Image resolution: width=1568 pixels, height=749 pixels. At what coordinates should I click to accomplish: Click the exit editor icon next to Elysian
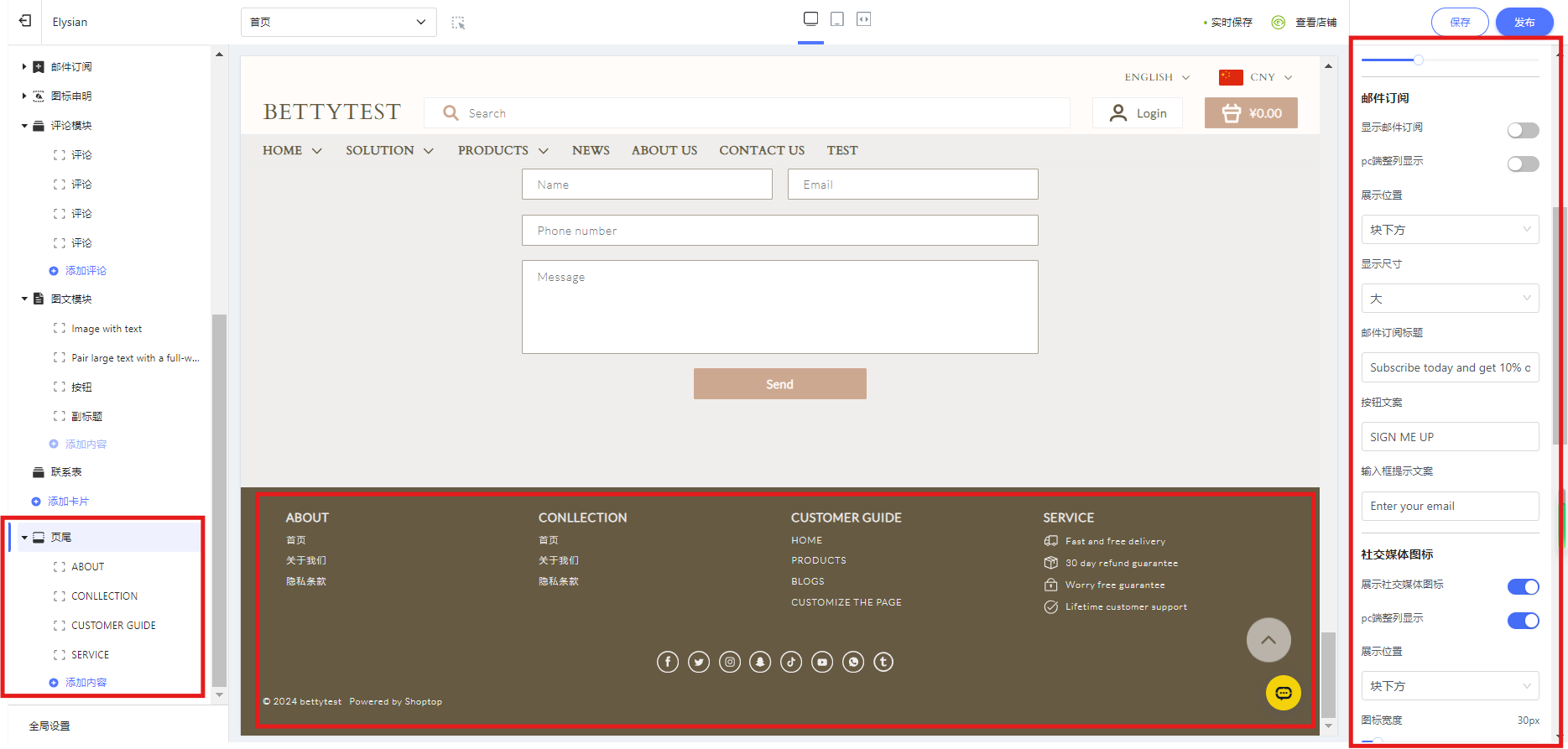coord(25,21)
